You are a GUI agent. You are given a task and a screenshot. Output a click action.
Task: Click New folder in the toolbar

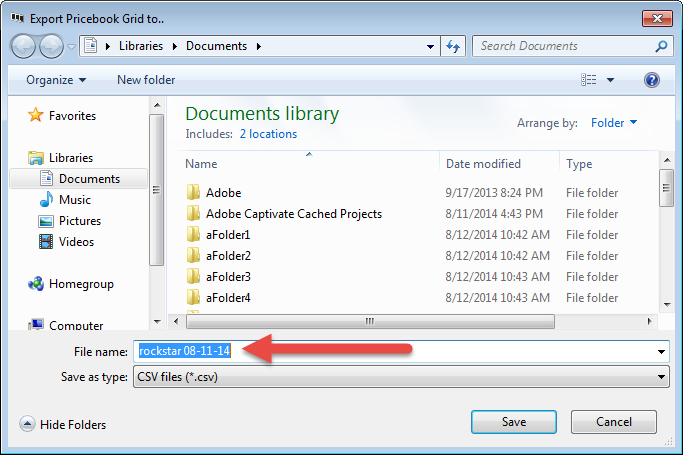tap(146, 80)
